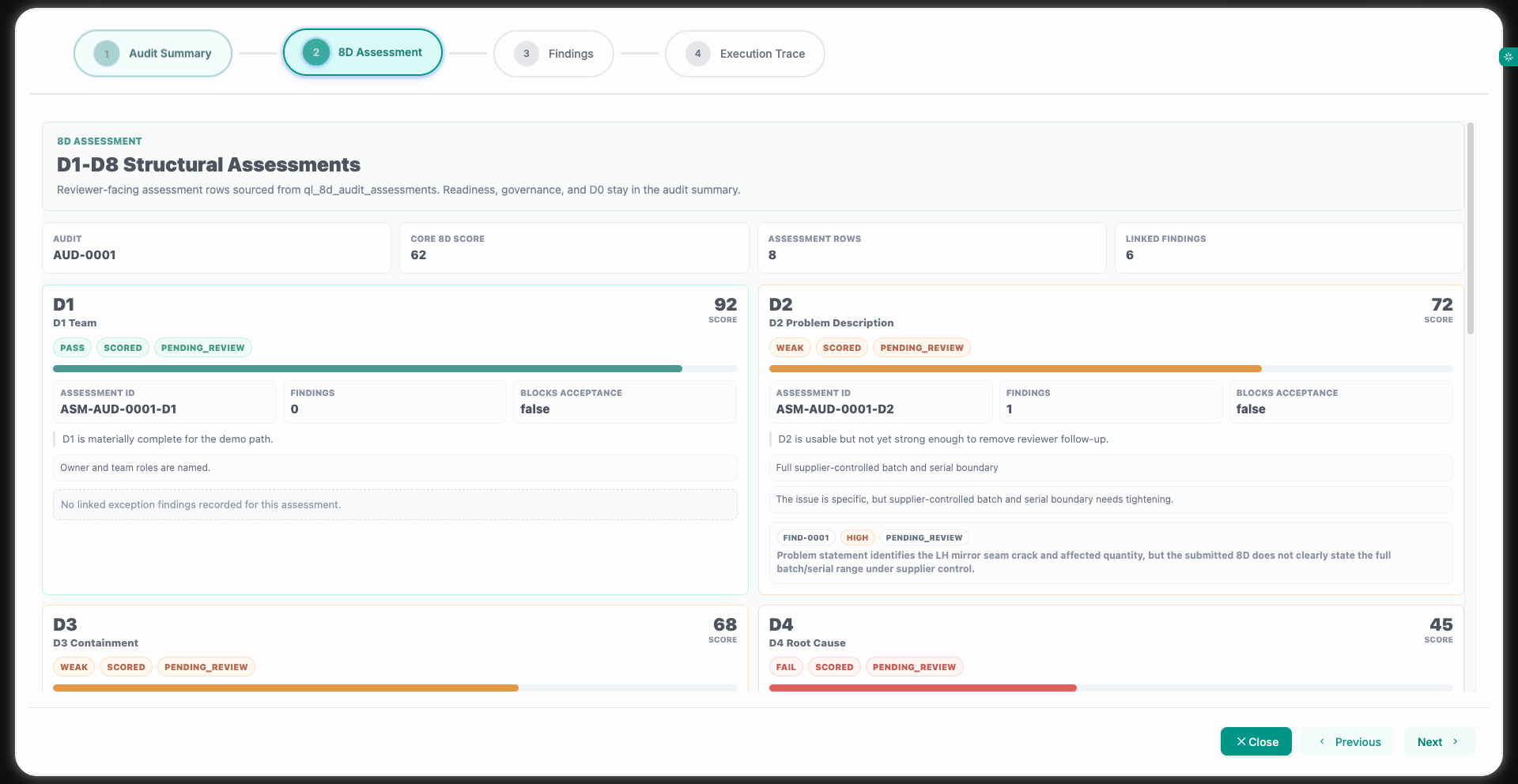Click 'No linked exception findings recorded' note
This screenshot has width=1518, height=784.
tap(395, 505)
